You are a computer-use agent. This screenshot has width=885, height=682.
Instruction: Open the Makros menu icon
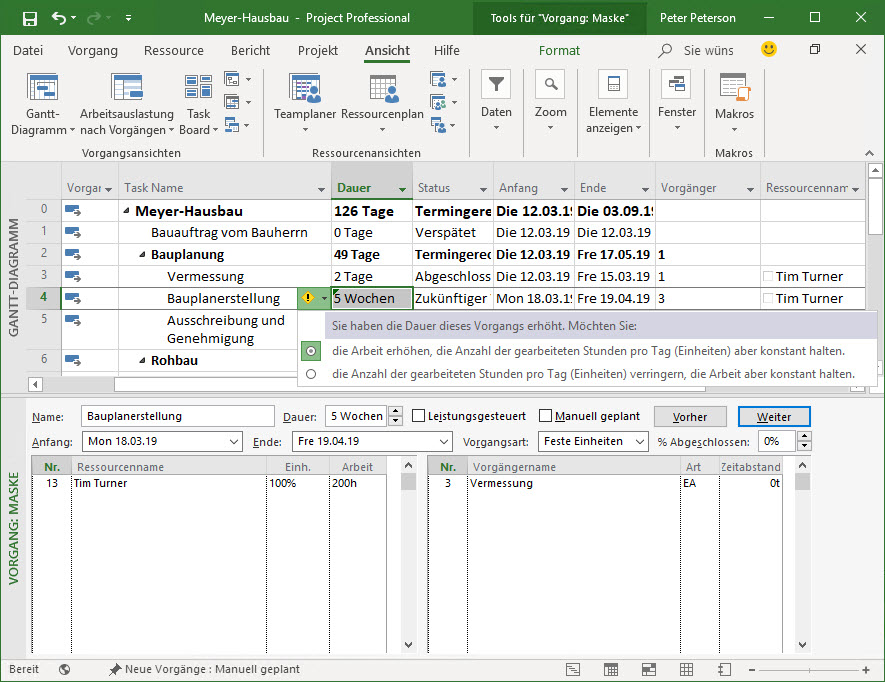[734, 87]
